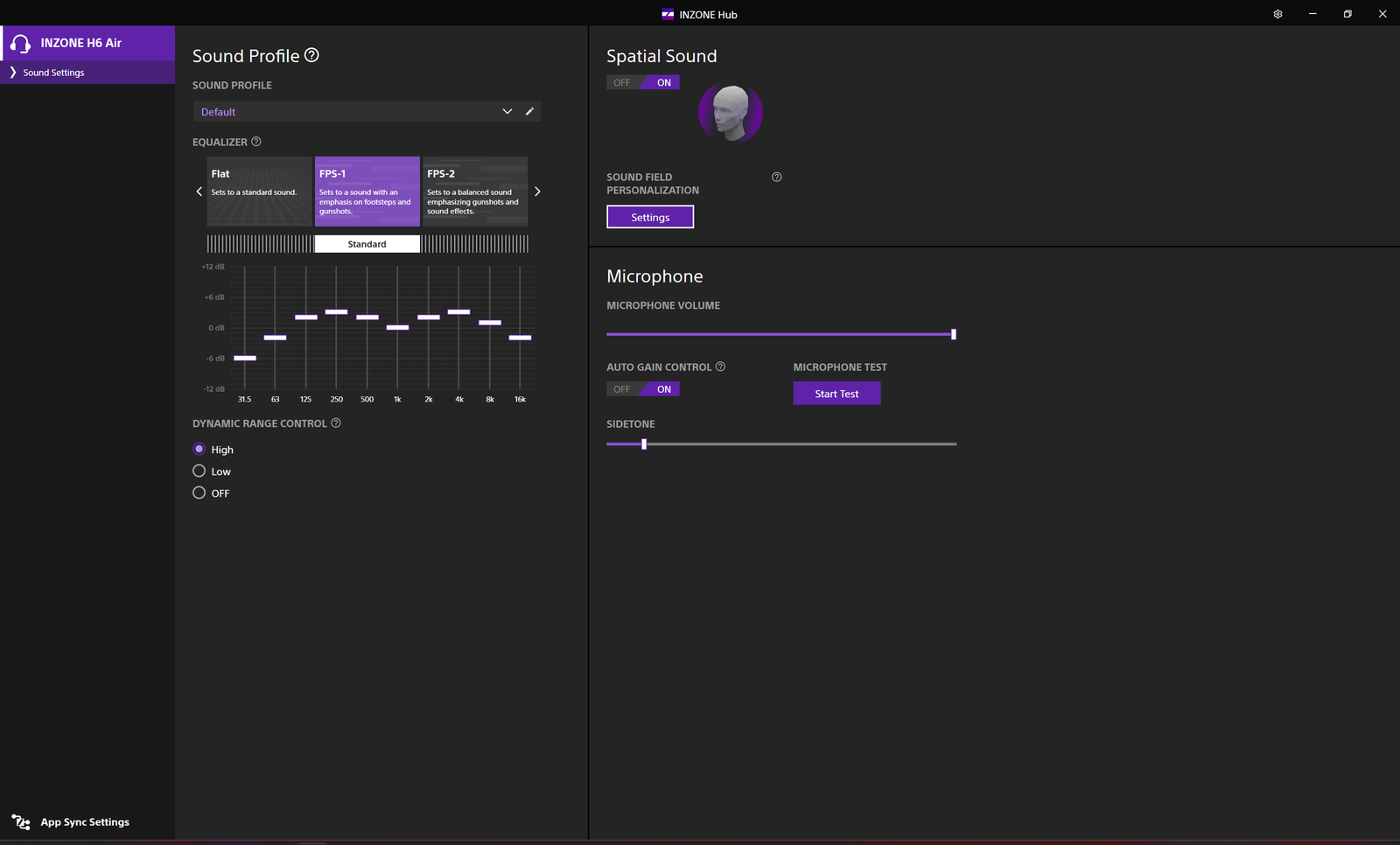Show previous equalizer presets with left arrow
This screenshot has width=1400, height=845.
coord(199,192)
